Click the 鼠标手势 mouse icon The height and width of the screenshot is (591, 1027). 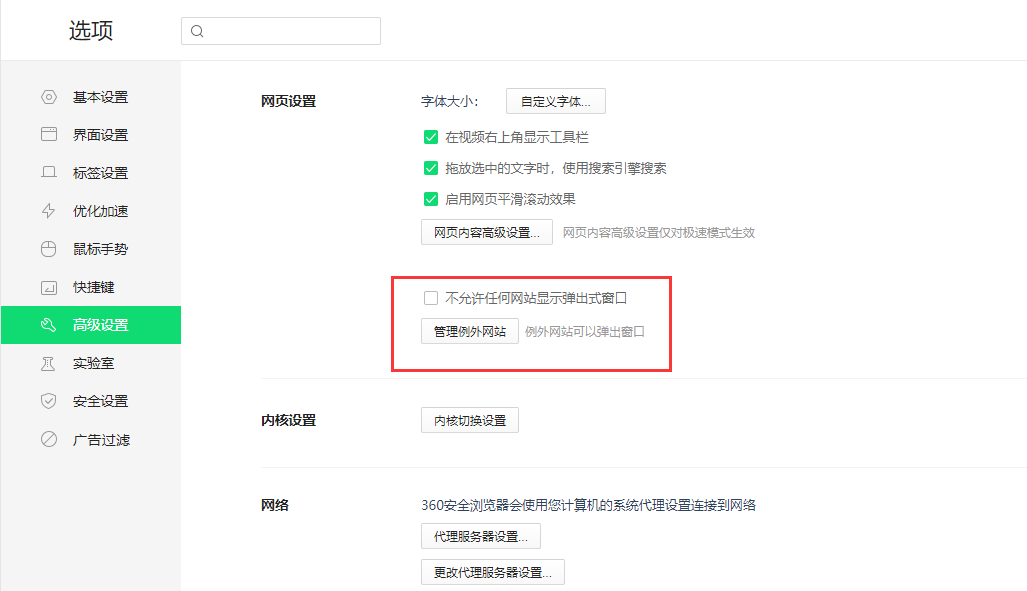(x=49, y=249)
